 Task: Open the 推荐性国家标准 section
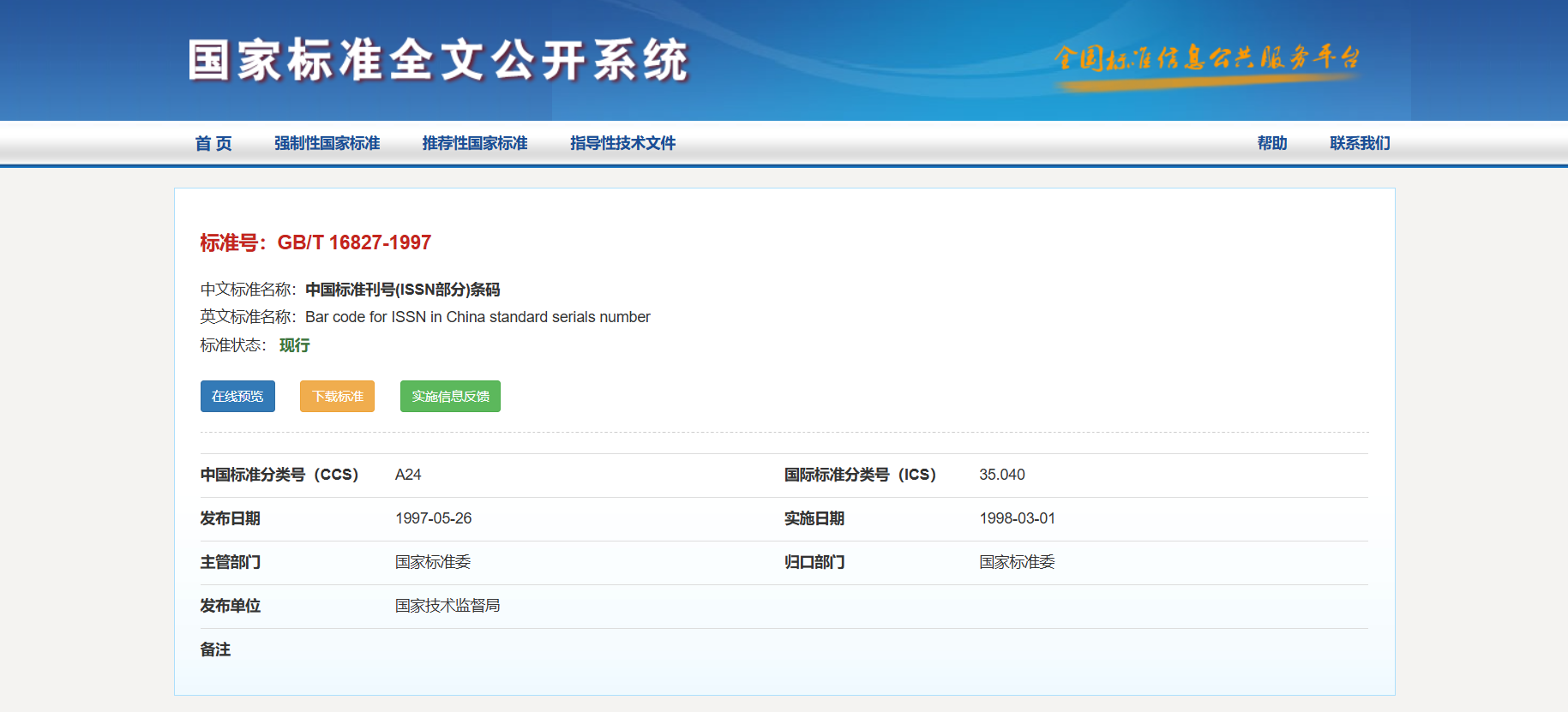(x=474, y=143)
